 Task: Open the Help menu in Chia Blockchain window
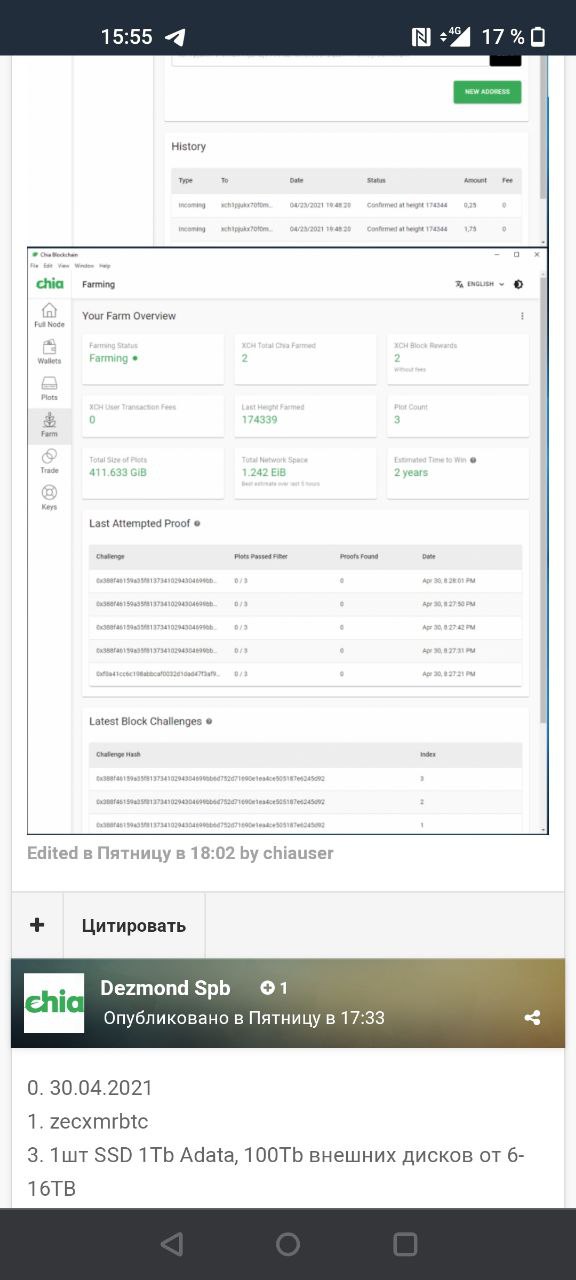coord(105,266)
